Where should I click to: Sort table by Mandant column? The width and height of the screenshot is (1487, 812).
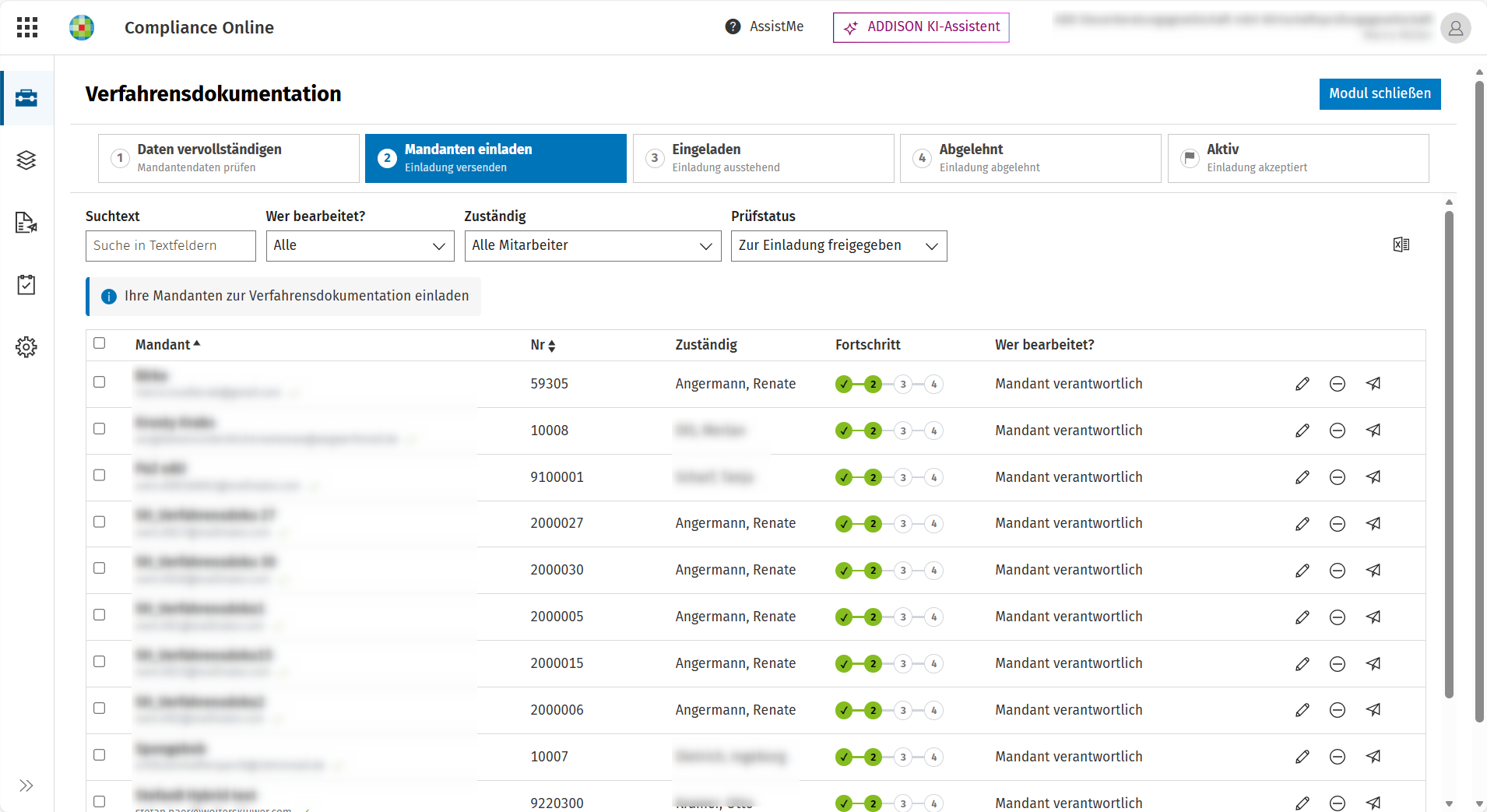click(167, 345)
